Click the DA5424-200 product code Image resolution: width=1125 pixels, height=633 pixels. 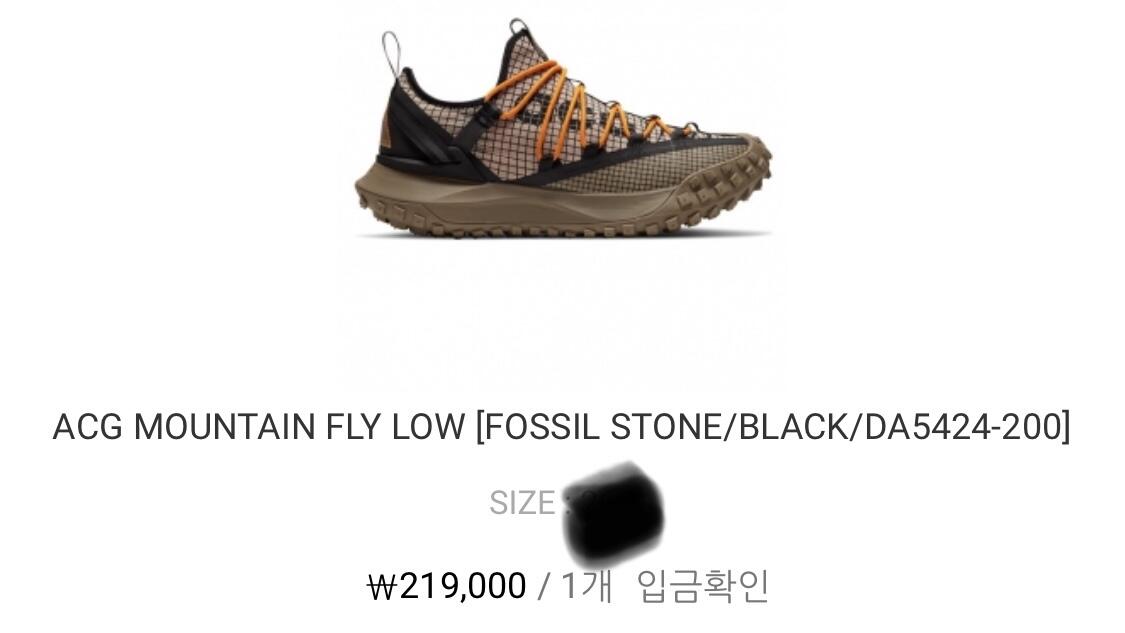[x=961, y=427]
